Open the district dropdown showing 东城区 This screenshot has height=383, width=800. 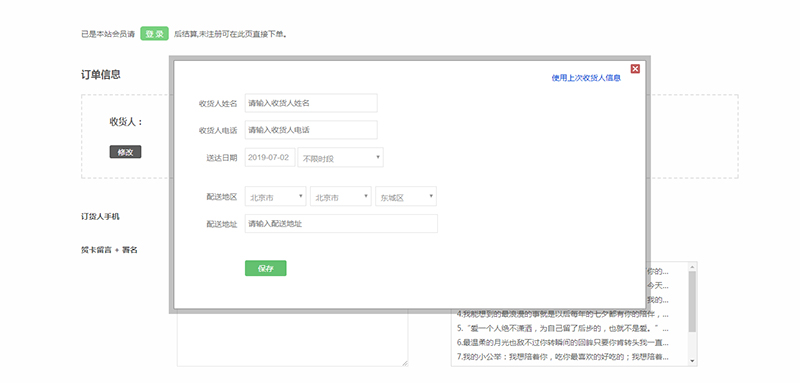click(406, 196)
